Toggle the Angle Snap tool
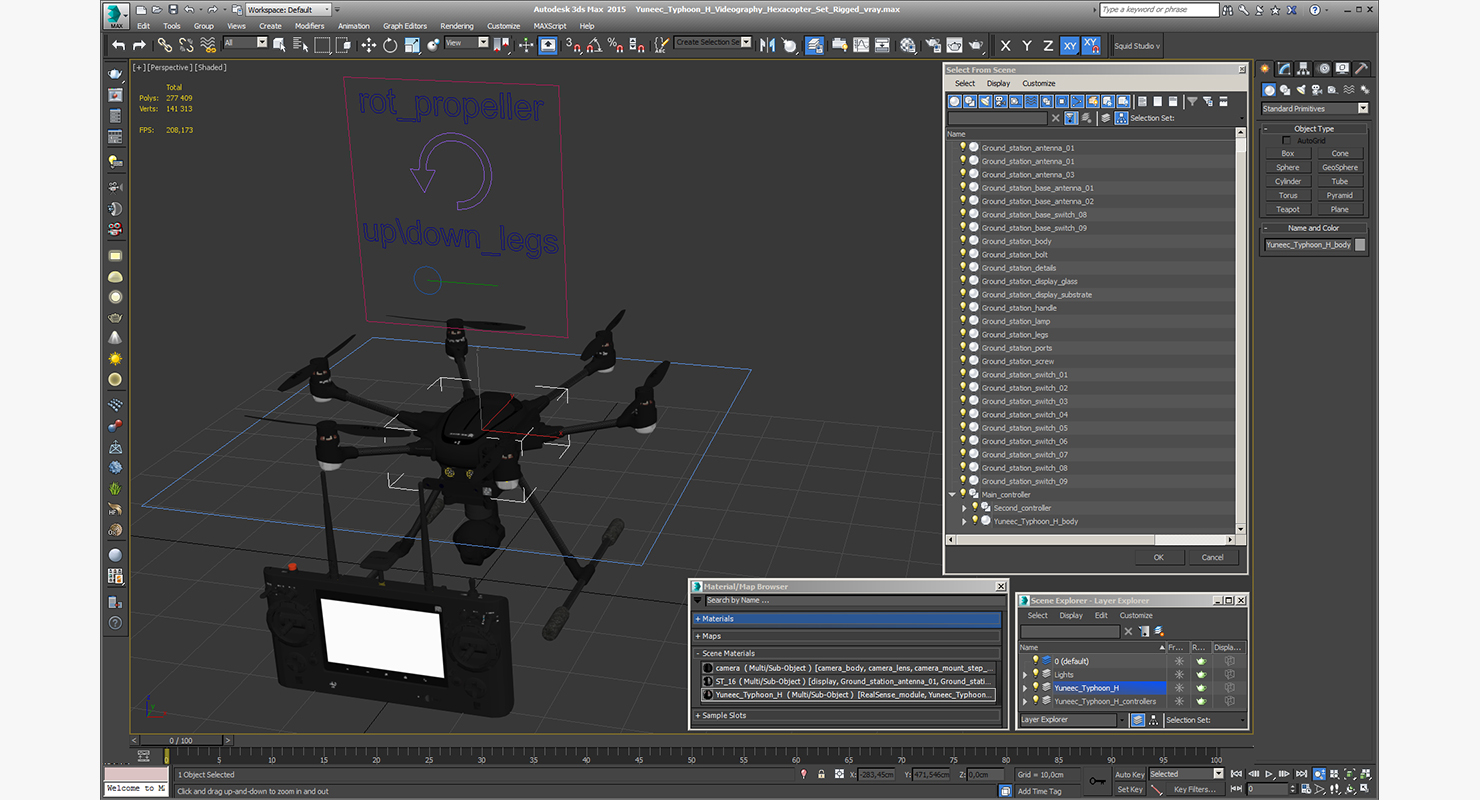The image size is (1480, 800). [x=594, y=45]
